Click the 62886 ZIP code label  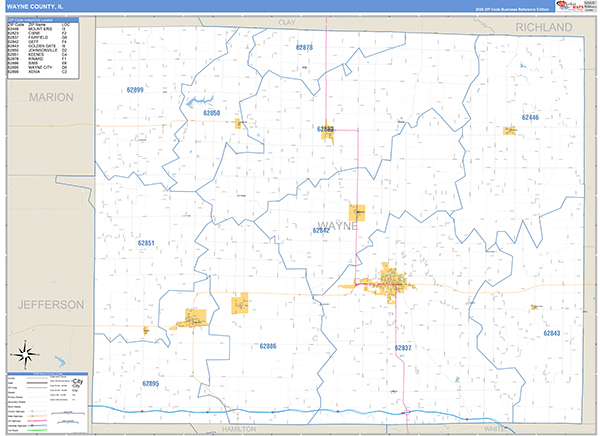(267, 346)
